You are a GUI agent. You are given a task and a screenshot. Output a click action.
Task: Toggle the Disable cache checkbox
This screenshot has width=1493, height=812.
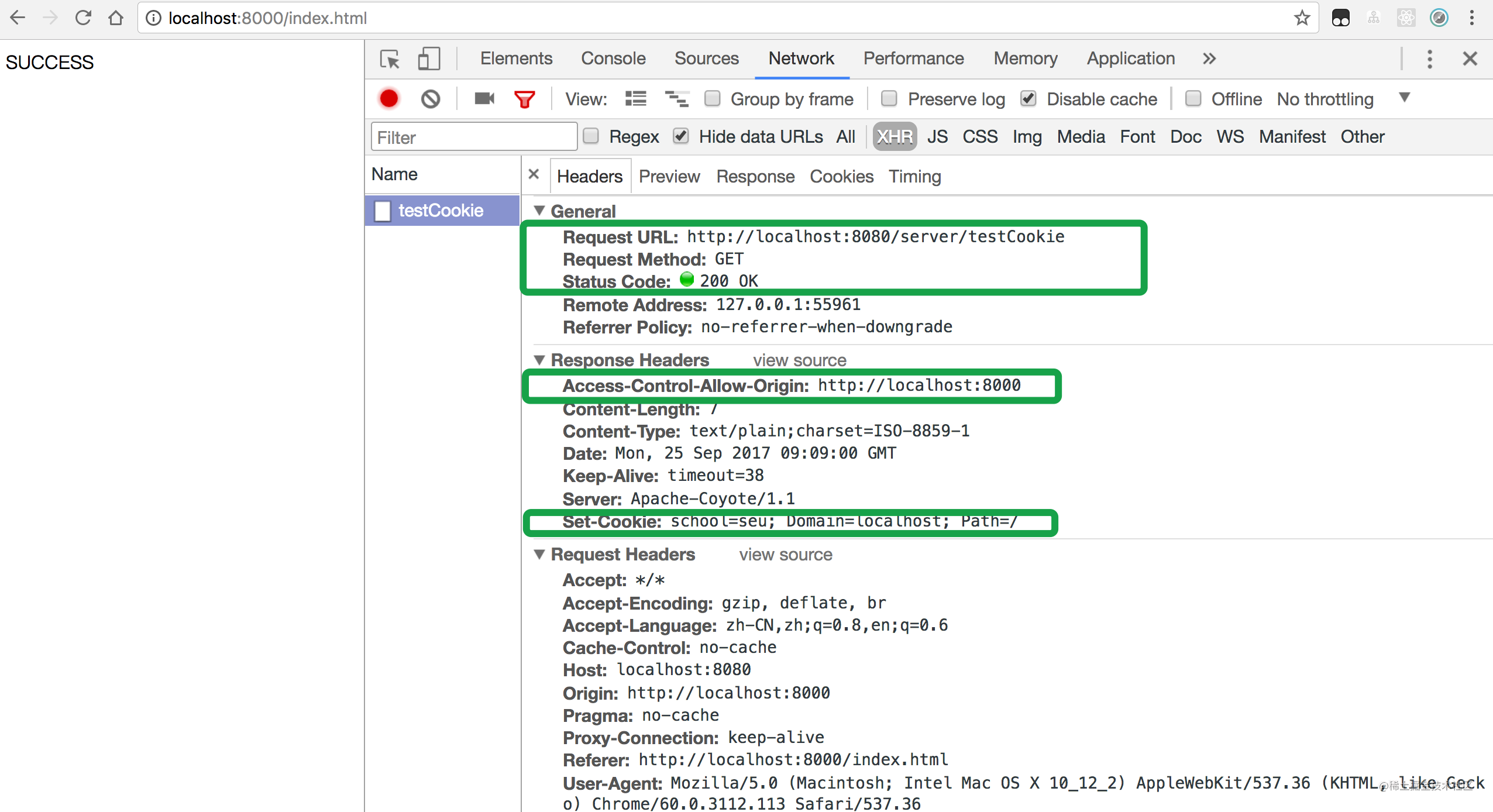pos(1030,98)
